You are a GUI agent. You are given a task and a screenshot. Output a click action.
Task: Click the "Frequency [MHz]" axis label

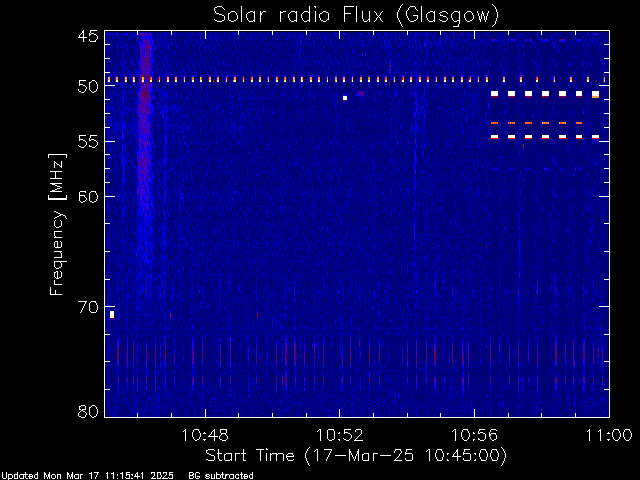click(x=57, y=224)
